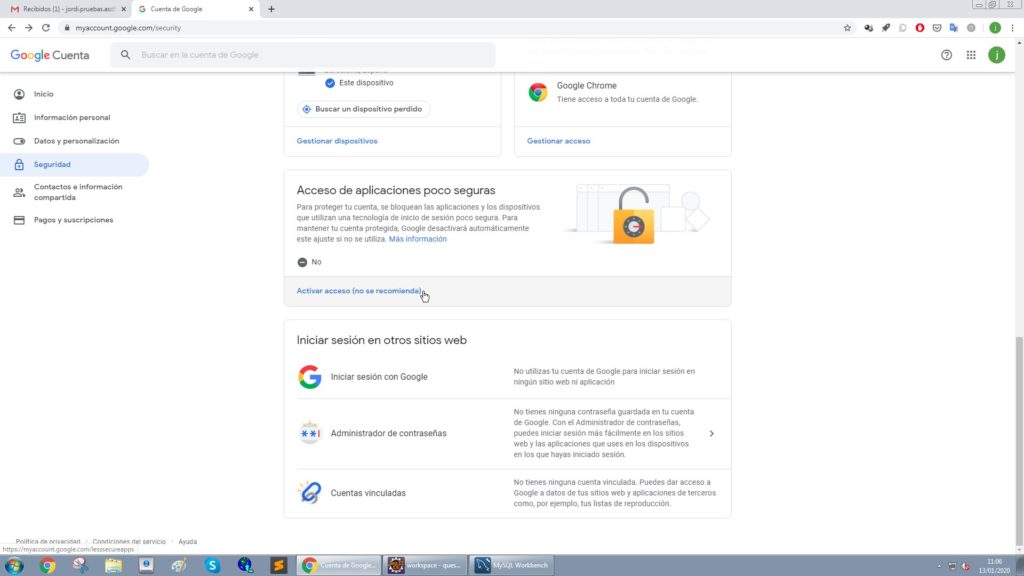Image resolution: width=1024 pixels, height=576 pixels.
Task: Click the Buscar en la cuenta search field
Action: tap(300, 55)
